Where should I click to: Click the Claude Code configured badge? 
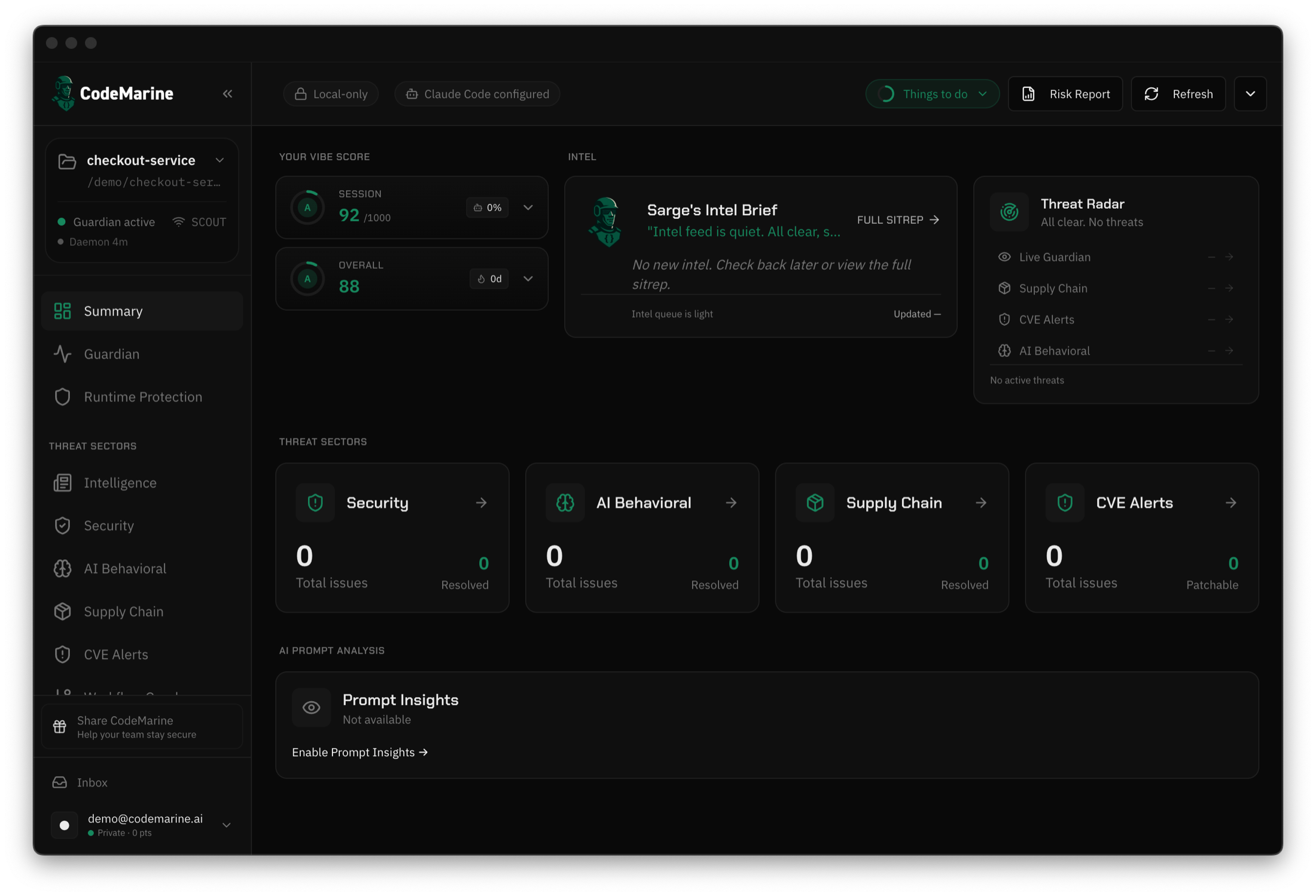[477, 94]
